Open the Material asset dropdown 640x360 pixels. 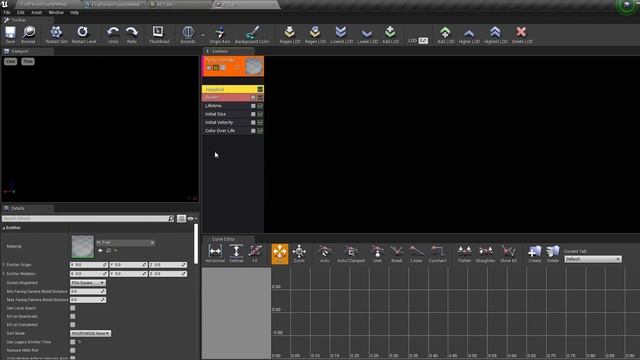[125, 242]
